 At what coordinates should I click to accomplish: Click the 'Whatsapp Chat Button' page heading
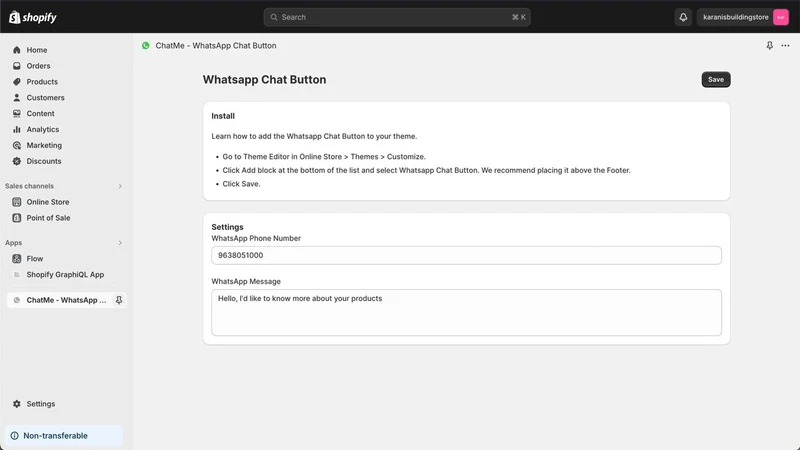[x=264, y=80]
